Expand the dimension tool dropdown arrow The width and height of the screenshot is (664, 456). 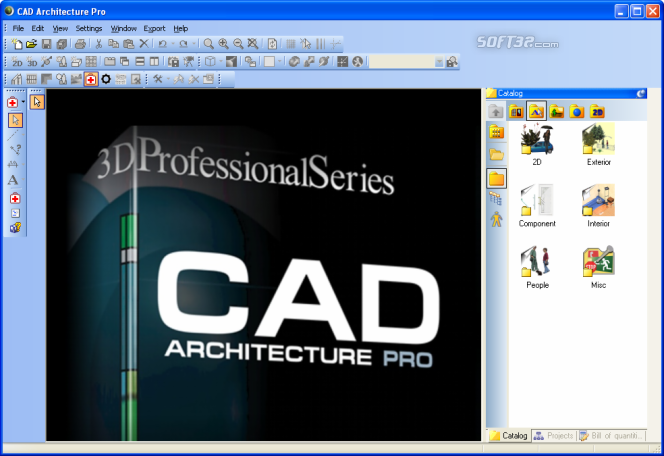tap(23, 164)
